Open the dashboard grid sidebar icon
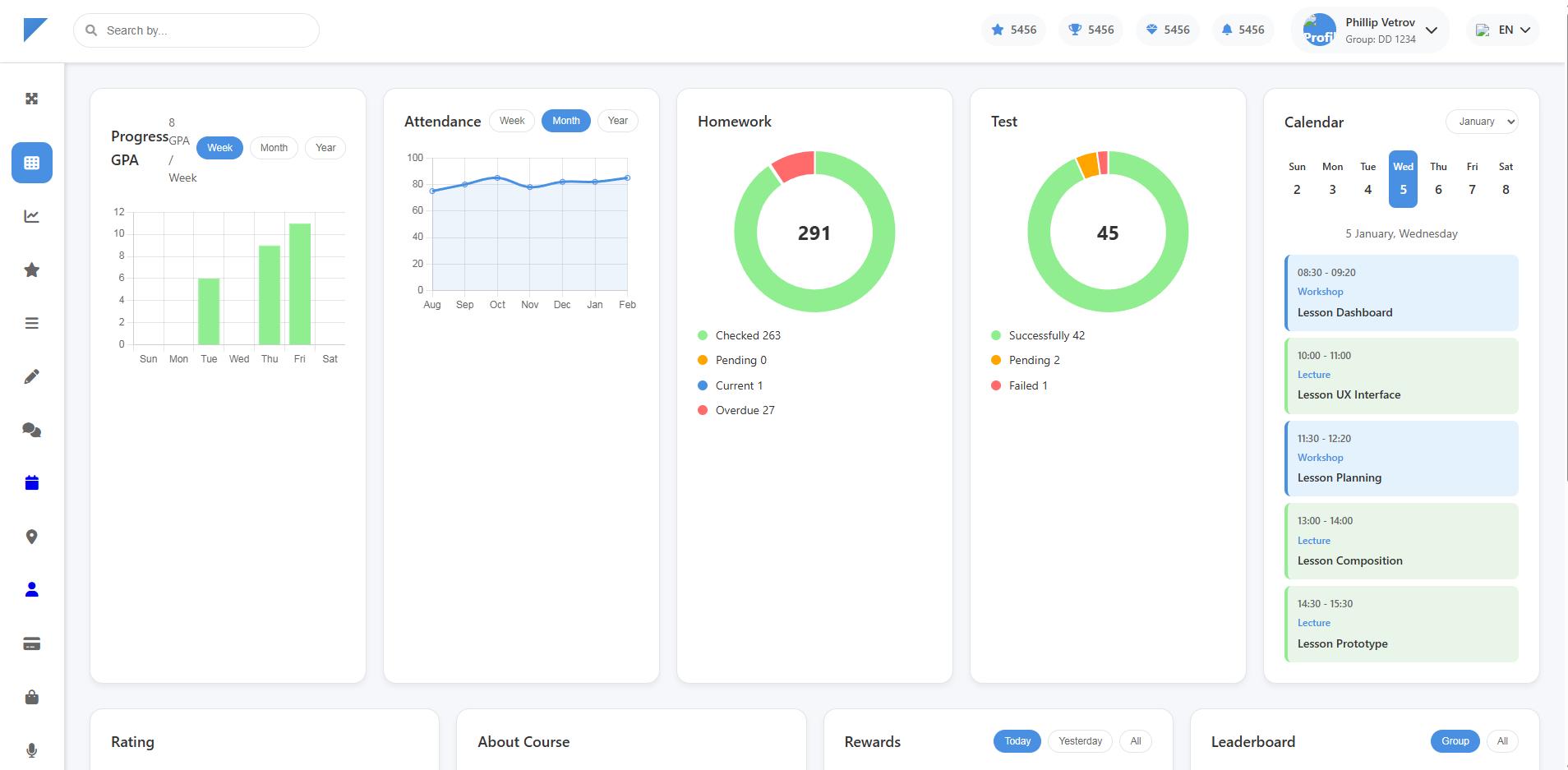The height and width of the screenshot is (770, 1568). tap(32, 163)
